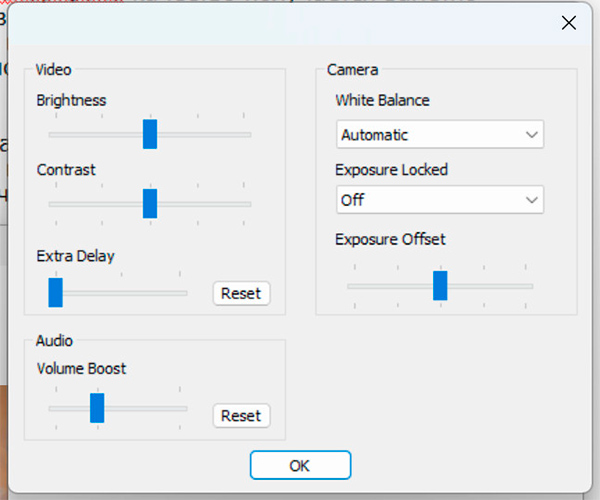Image resolution: width=600 pixels, height=500 pixels.
Task: Click right end of Extra Delay track
Action: (184, 293)
